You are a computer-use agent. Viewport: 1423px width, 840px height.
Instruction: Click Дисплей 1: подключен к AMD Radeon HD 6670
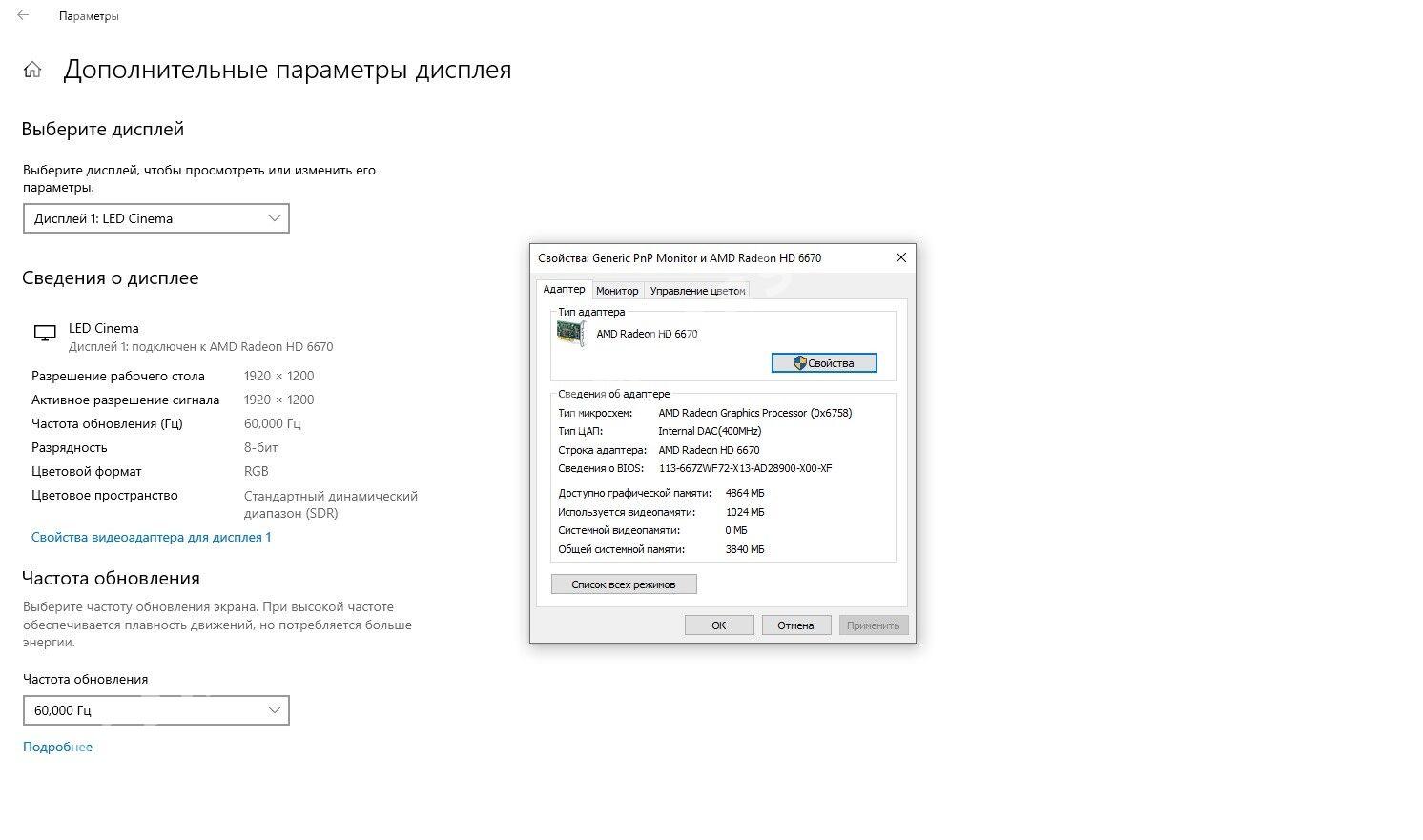(x=201, y=347)
